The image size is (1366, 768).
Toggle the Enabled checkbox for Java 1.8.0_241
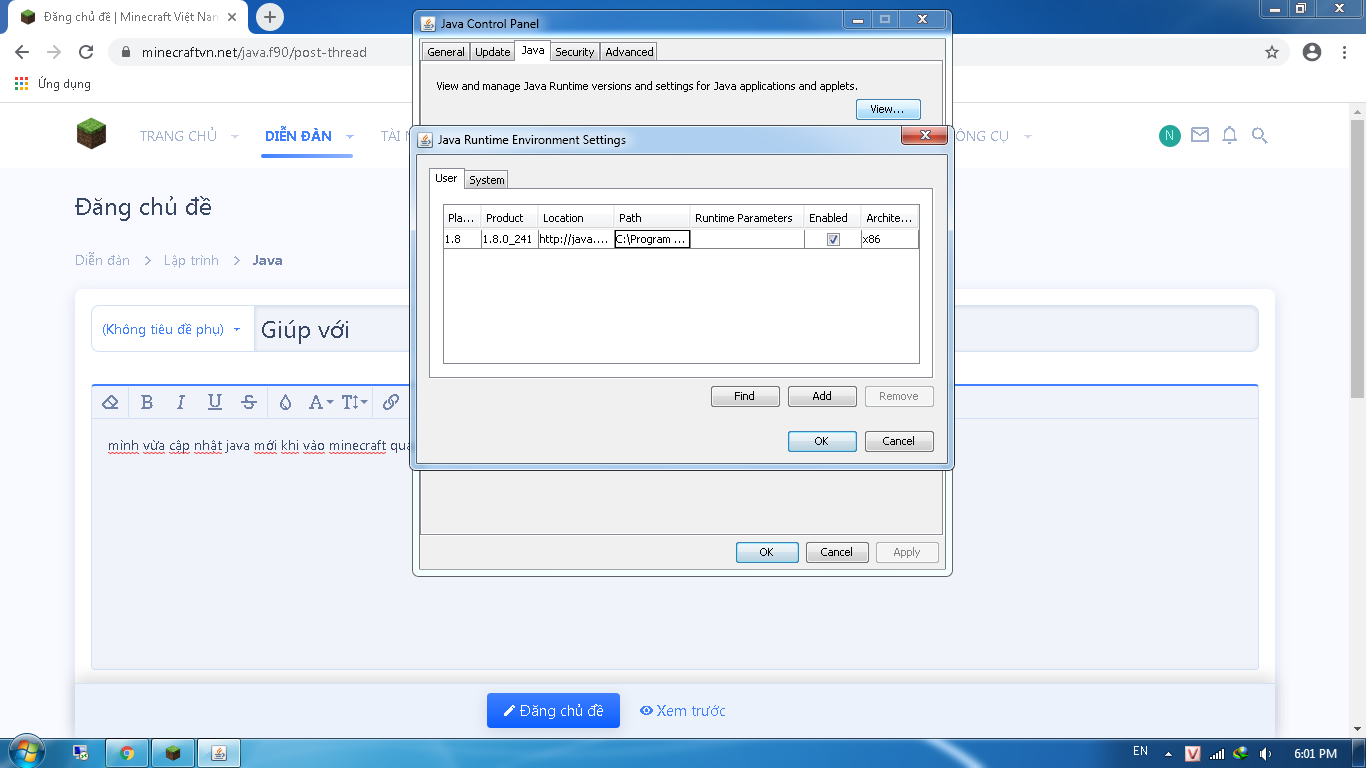tap(833, 240)
